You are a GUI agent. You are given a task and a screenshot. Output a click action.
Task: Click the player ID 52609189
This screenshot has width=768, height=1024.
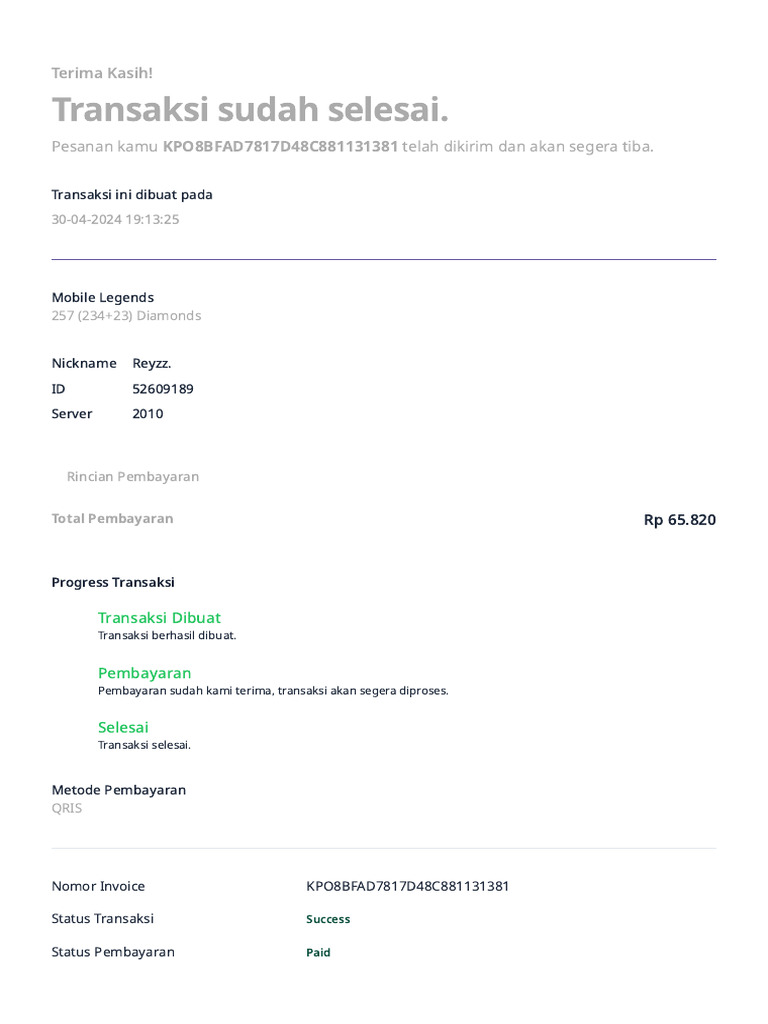pos(163,389)
